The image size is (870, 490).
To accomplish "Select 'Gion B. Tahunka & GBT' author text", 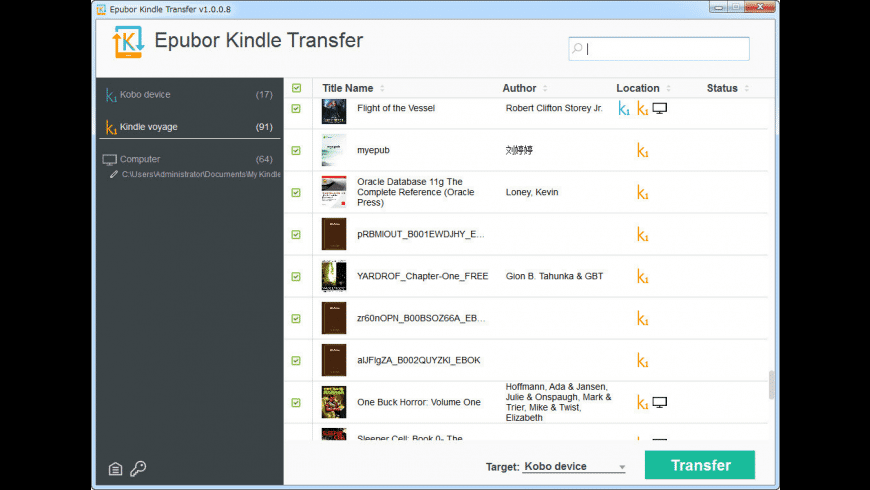I will 554,276.
